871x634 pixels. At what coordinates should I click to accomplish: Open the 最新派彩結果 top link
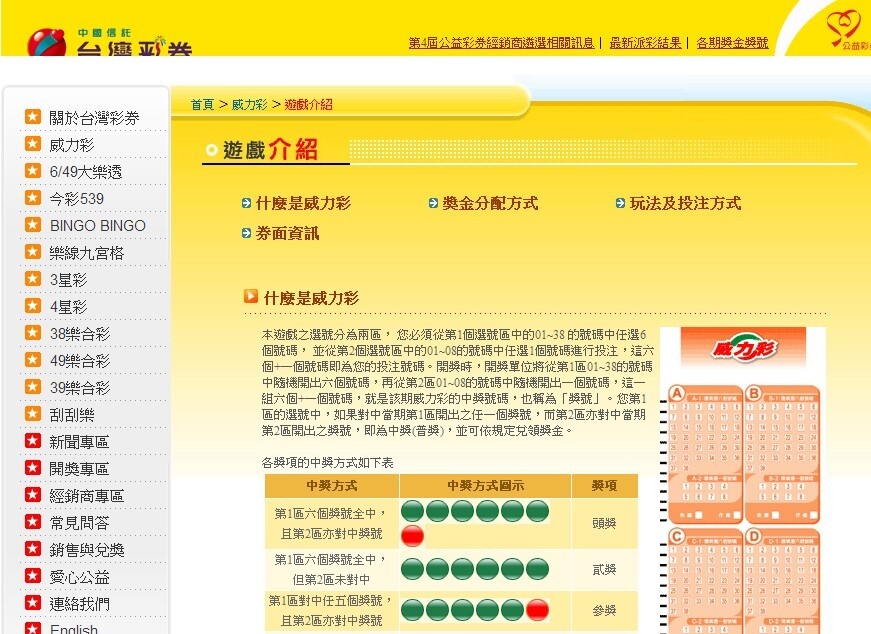point(645,43)
